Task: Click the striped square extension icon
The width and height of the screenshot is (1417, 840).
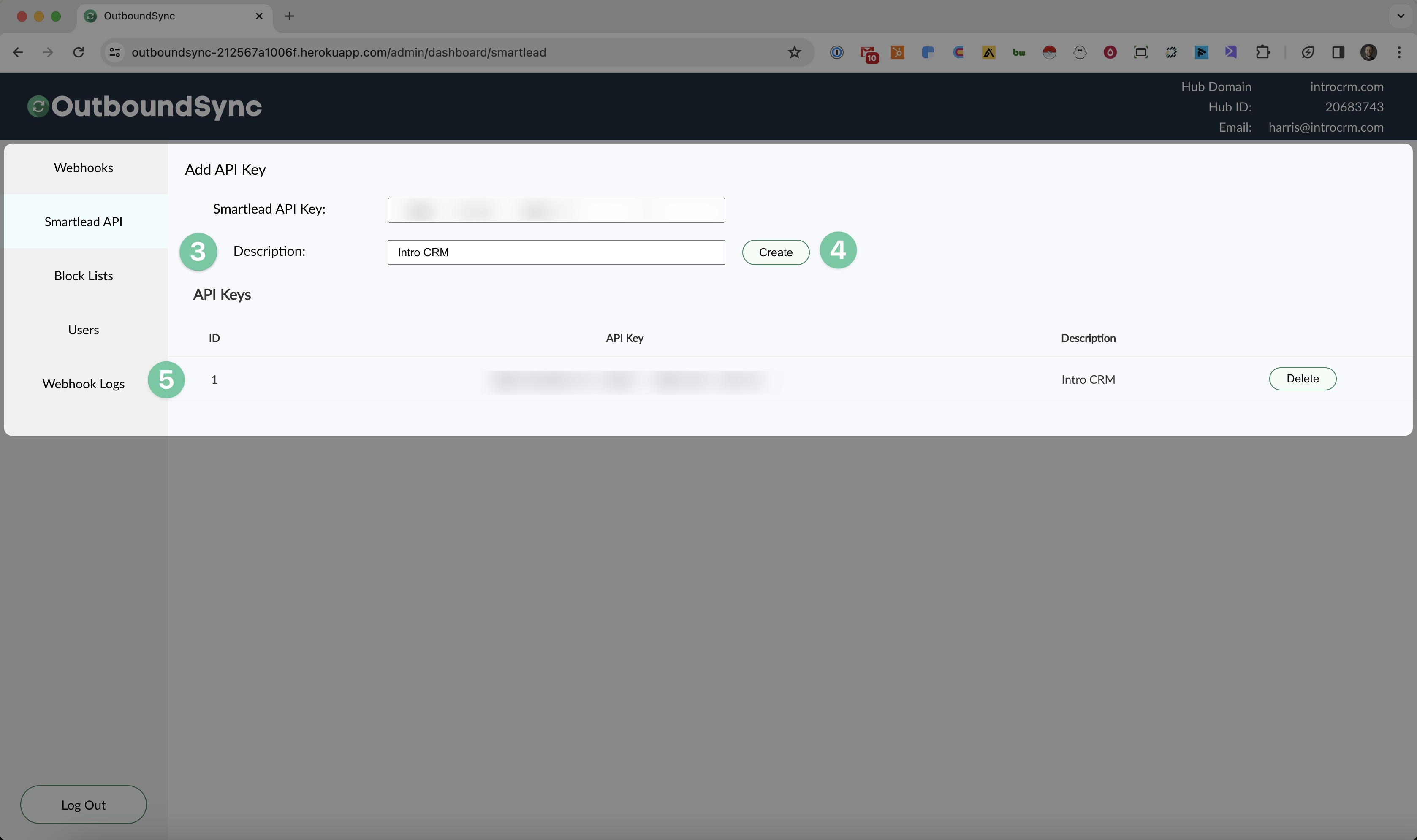Action: [1171, 52]
